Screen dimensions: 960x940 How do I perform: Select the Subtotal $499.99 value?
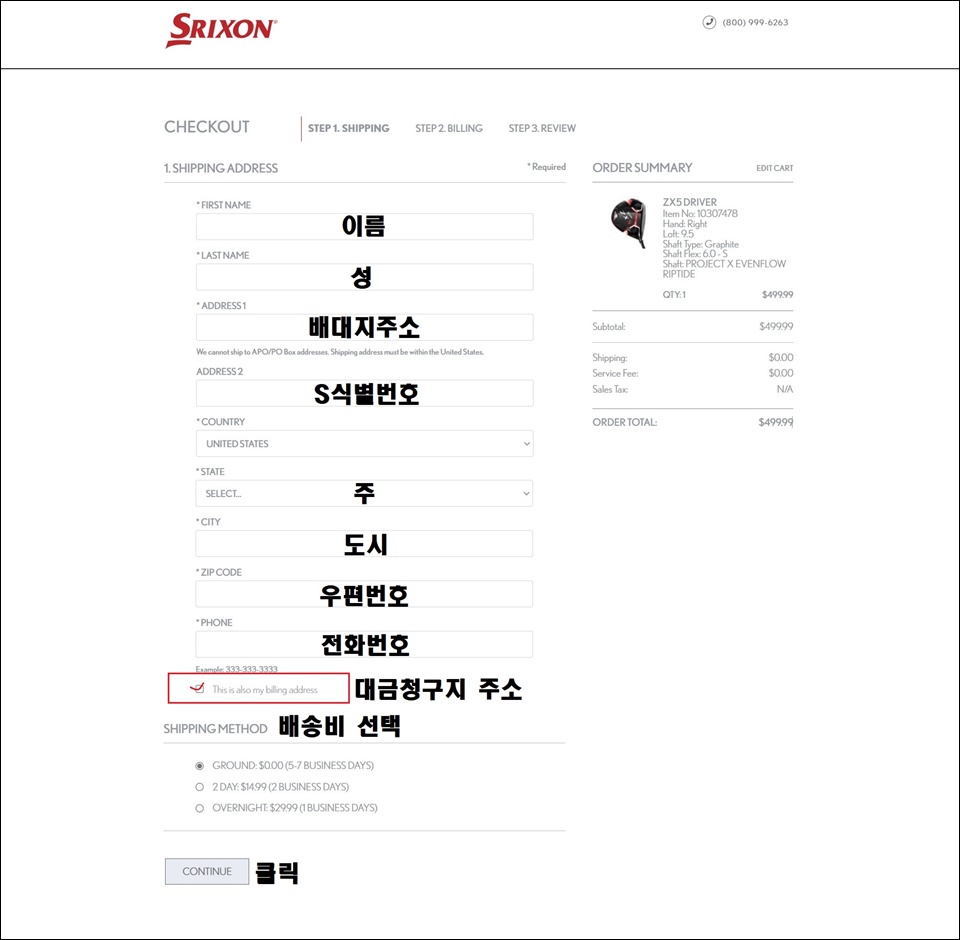pyautogui.click(x=776, y=326)
